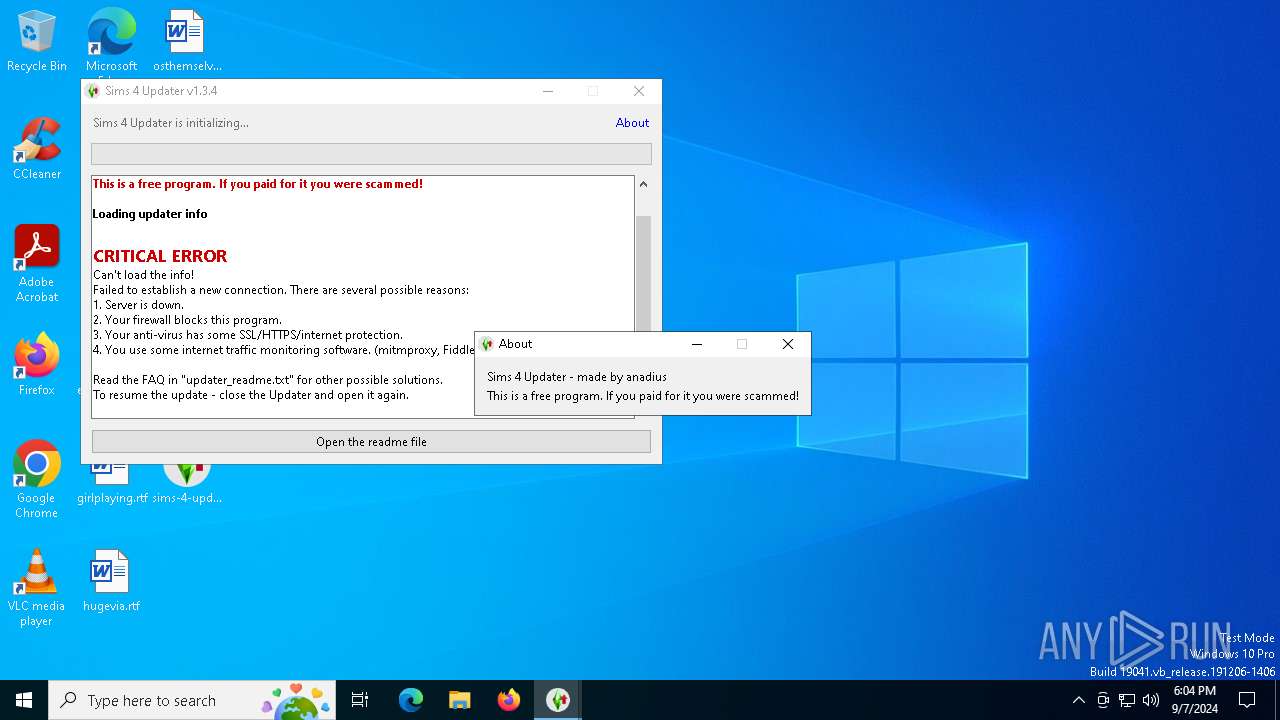This screenshot has height=720, width=1280.
Task: Select the osthemselv Word document icon
Action: (x=186, y=41)
